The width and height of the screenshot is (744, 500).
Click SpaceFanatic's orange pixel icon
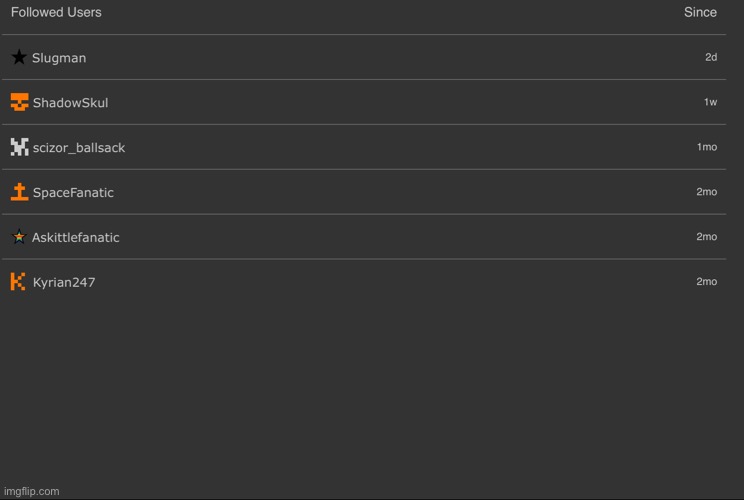click(19, 192)
